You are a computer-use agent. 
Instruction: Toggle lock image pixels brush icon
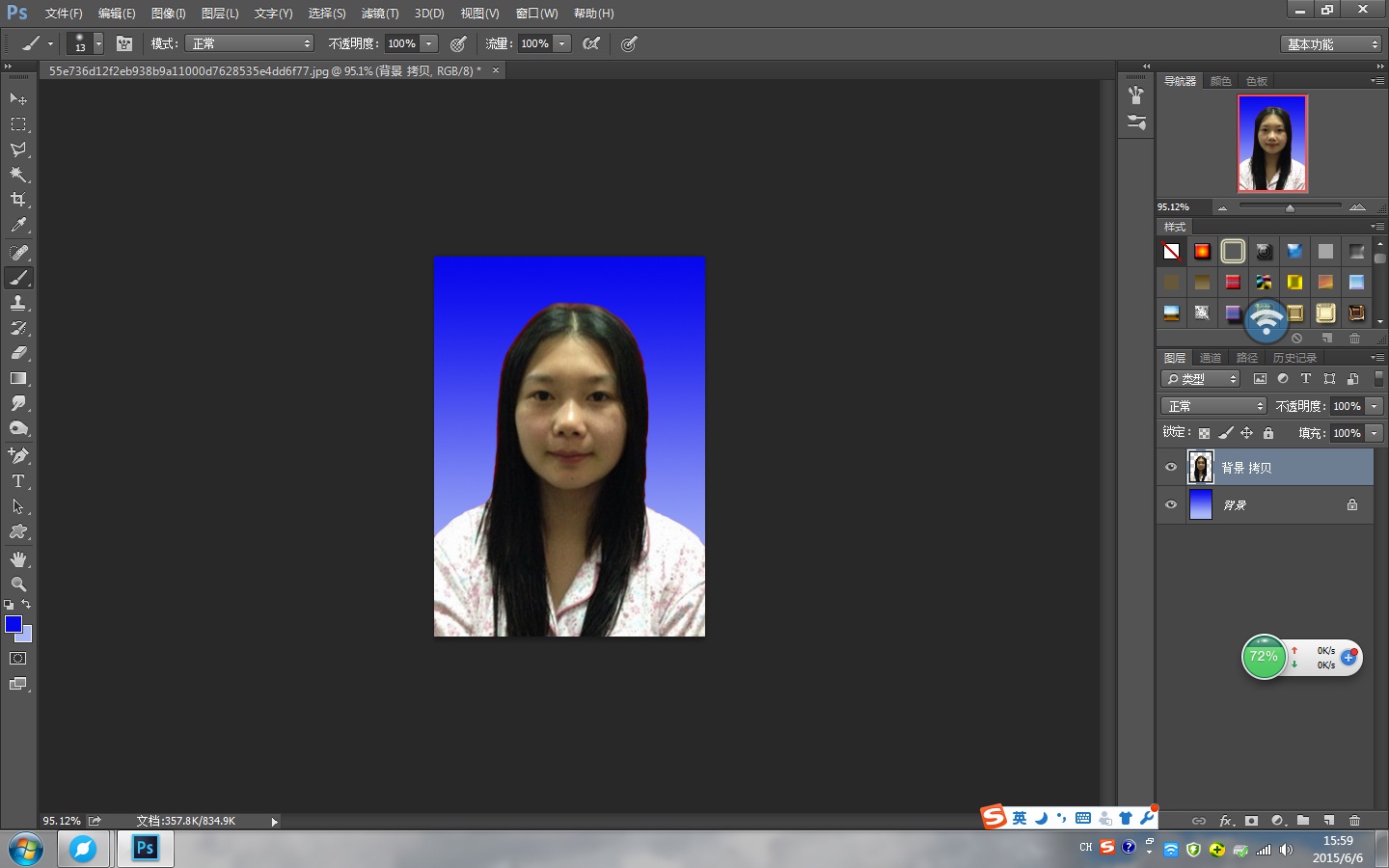[x=1226, y=433]
